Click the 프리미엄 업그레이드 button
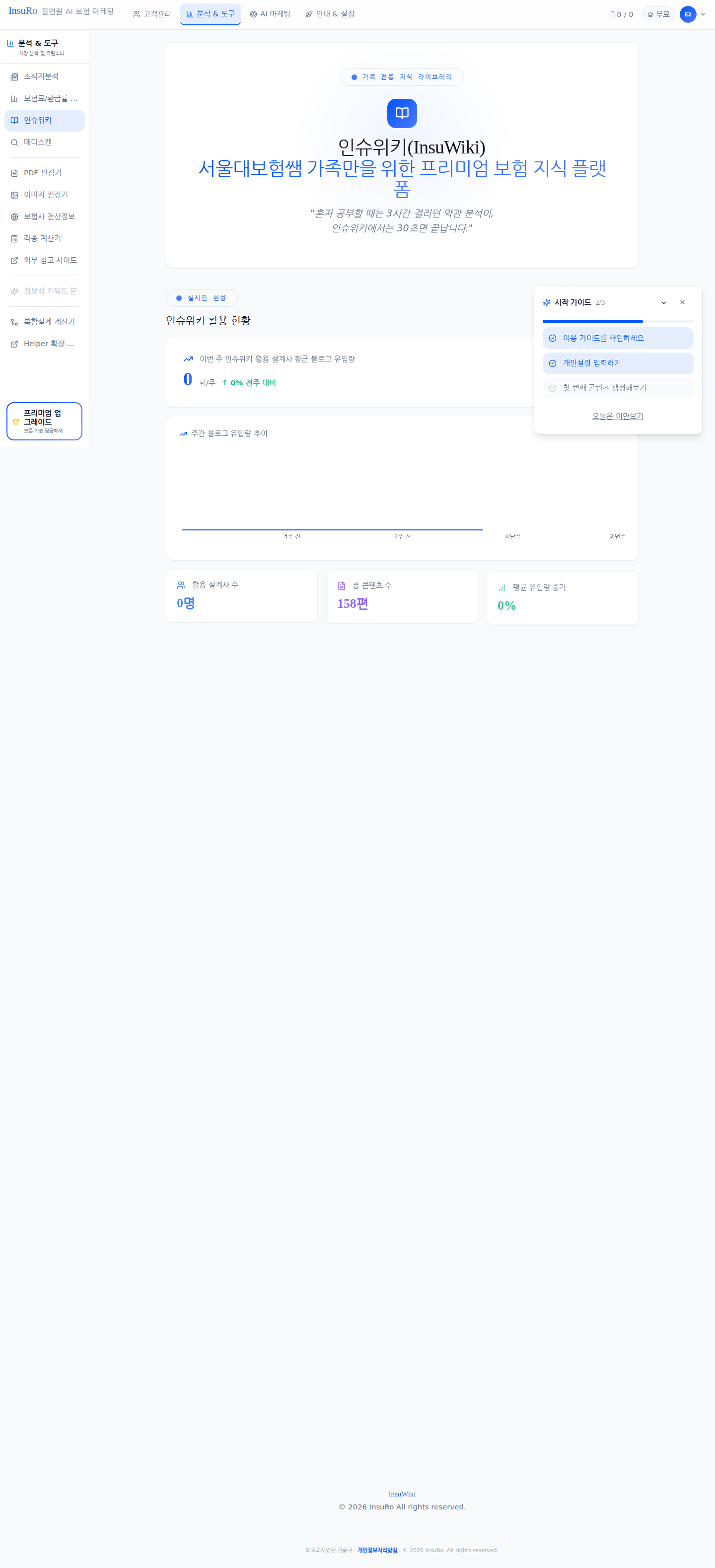715x1568 pixels. click(44, 421)
